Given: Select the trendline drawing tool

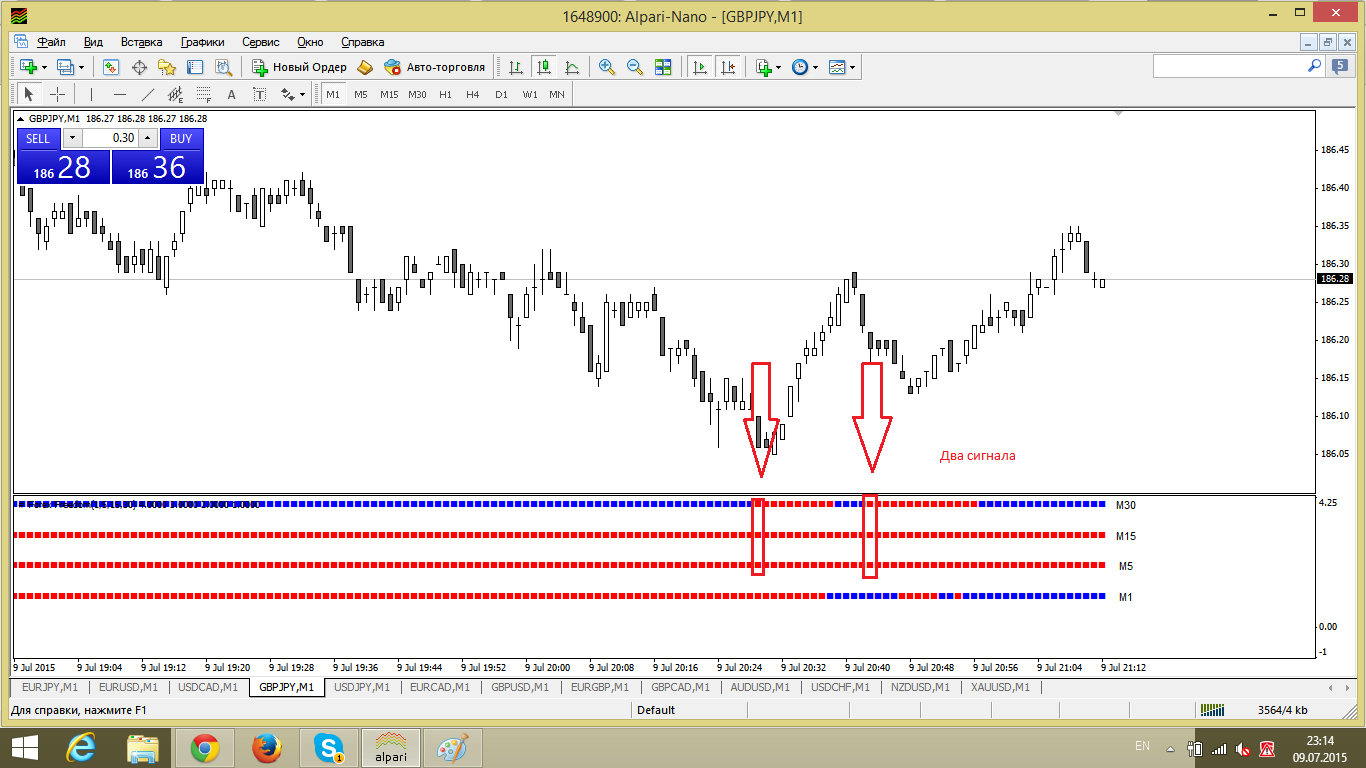Looking at the screenshot, I should pyautogui.click(x=148, y=94).
